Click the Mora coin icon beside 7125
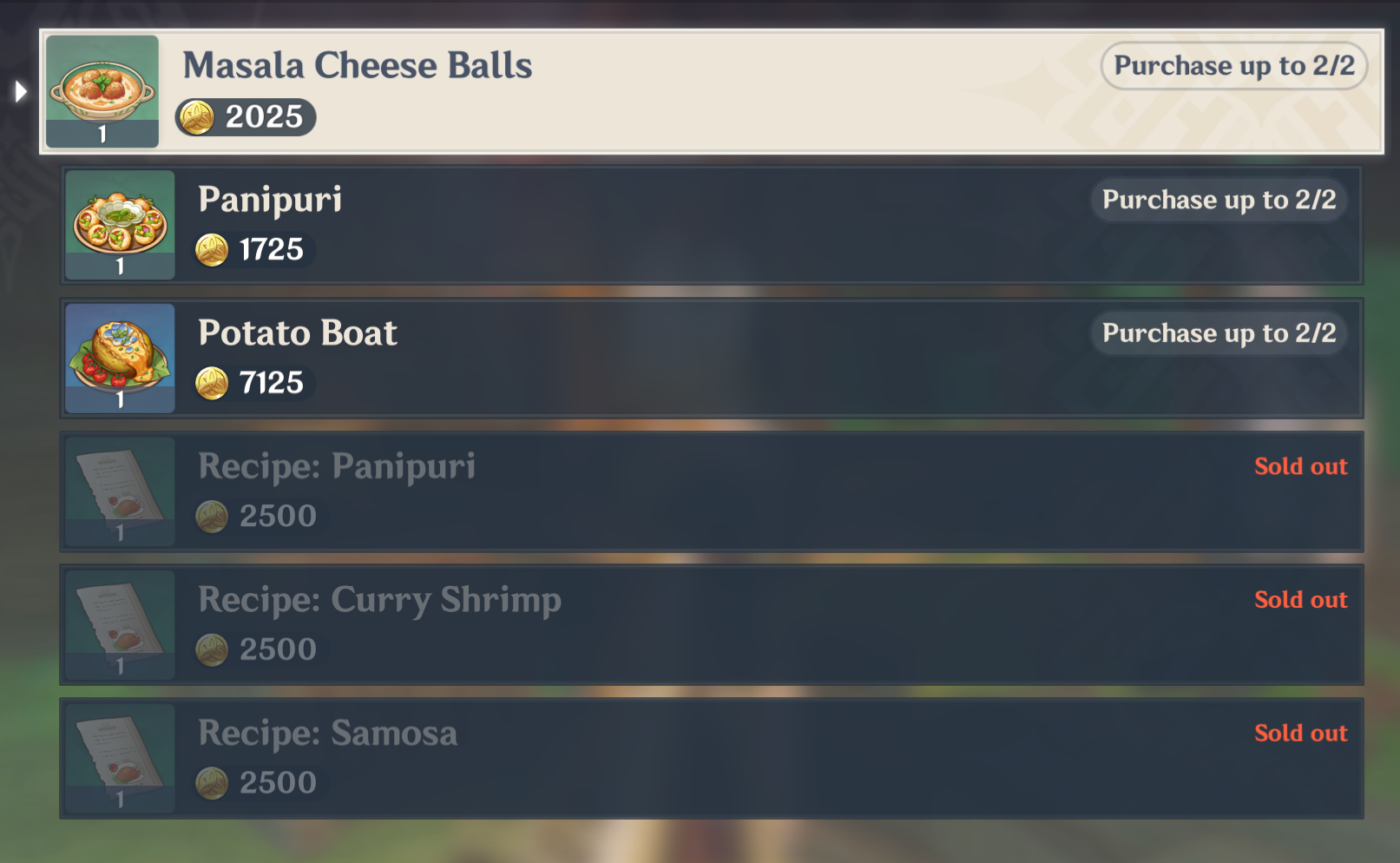The image size is (1400, 863). 212,383
